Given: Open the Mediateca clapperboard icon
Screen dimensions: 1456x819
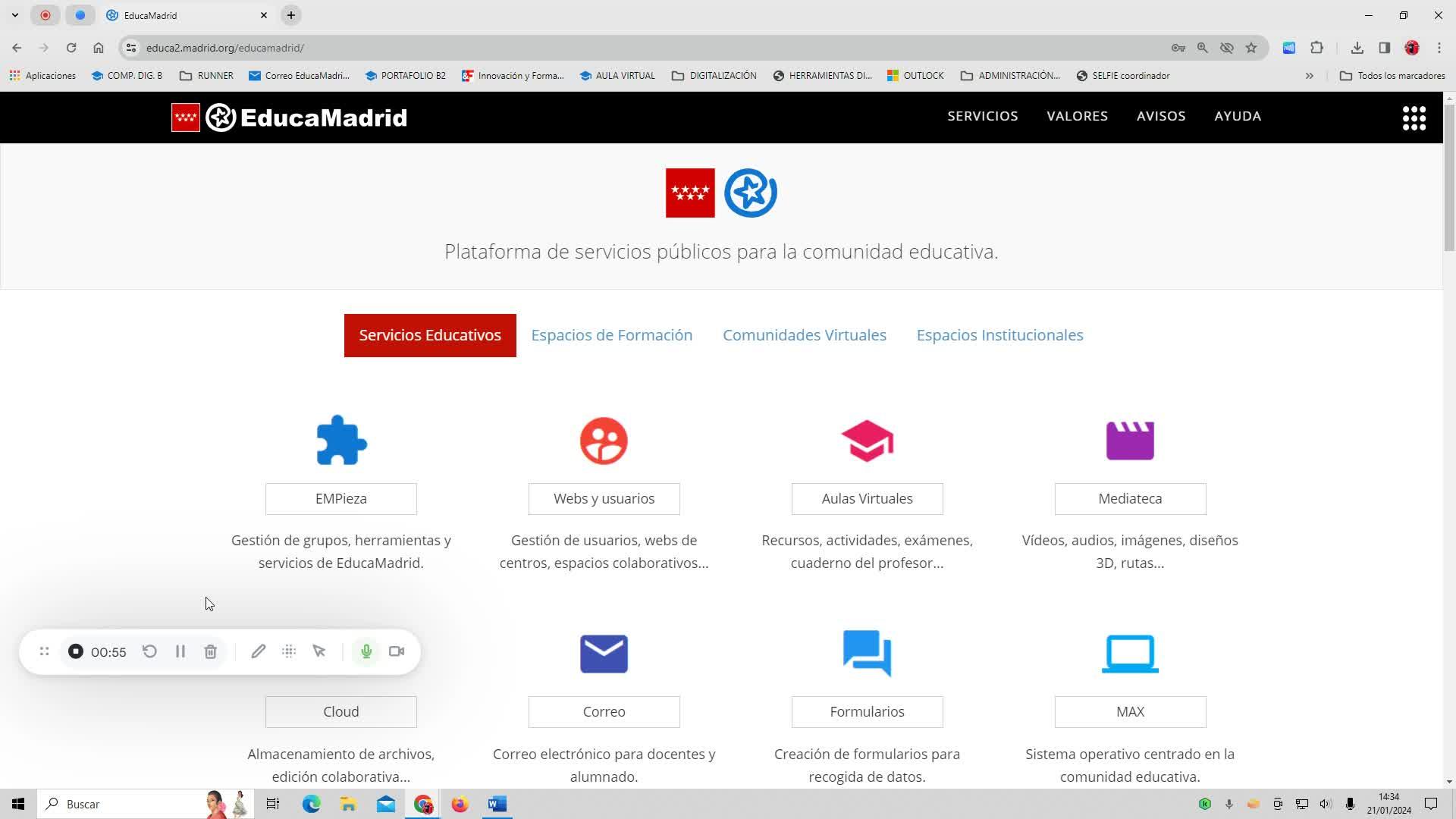Looking at the screenshot, I should click(1130, 441).
